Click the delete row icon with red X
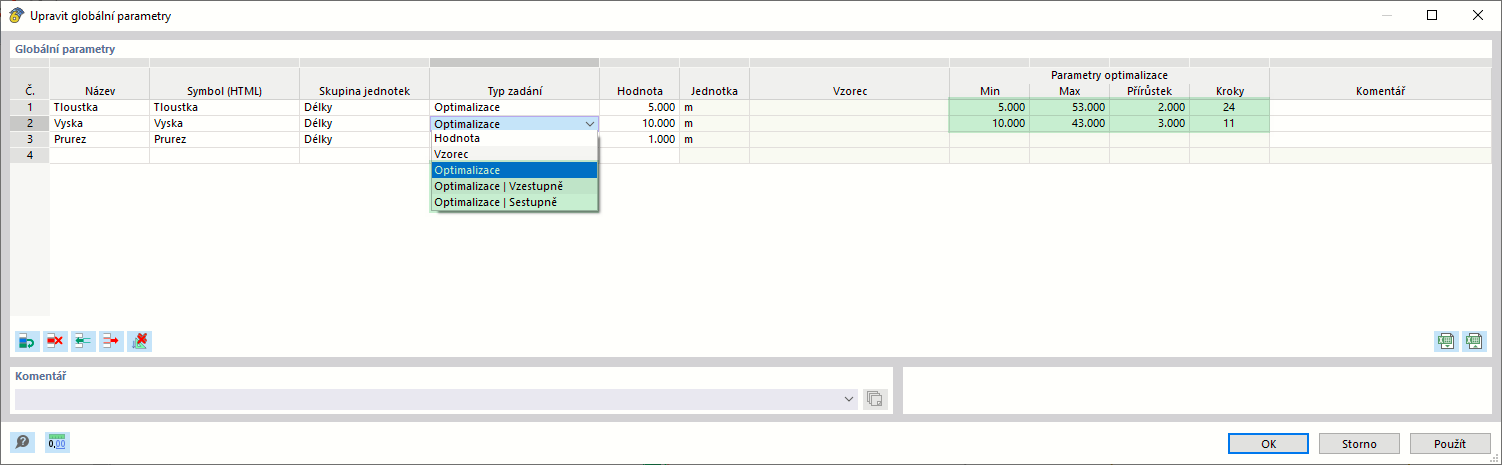Image resolution: width=1502 pixels, height=465 pixels. (x=55, y=341)
